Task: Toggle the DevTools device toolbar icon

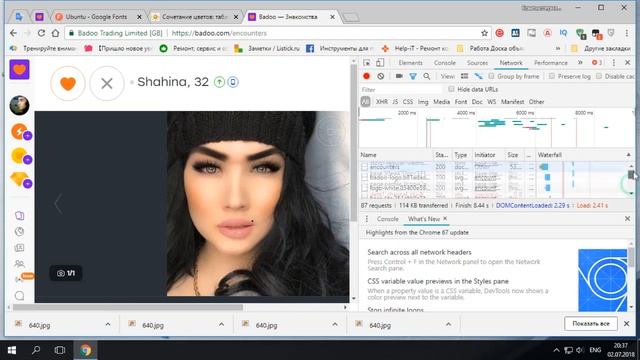Action: (x=380, y=63)
